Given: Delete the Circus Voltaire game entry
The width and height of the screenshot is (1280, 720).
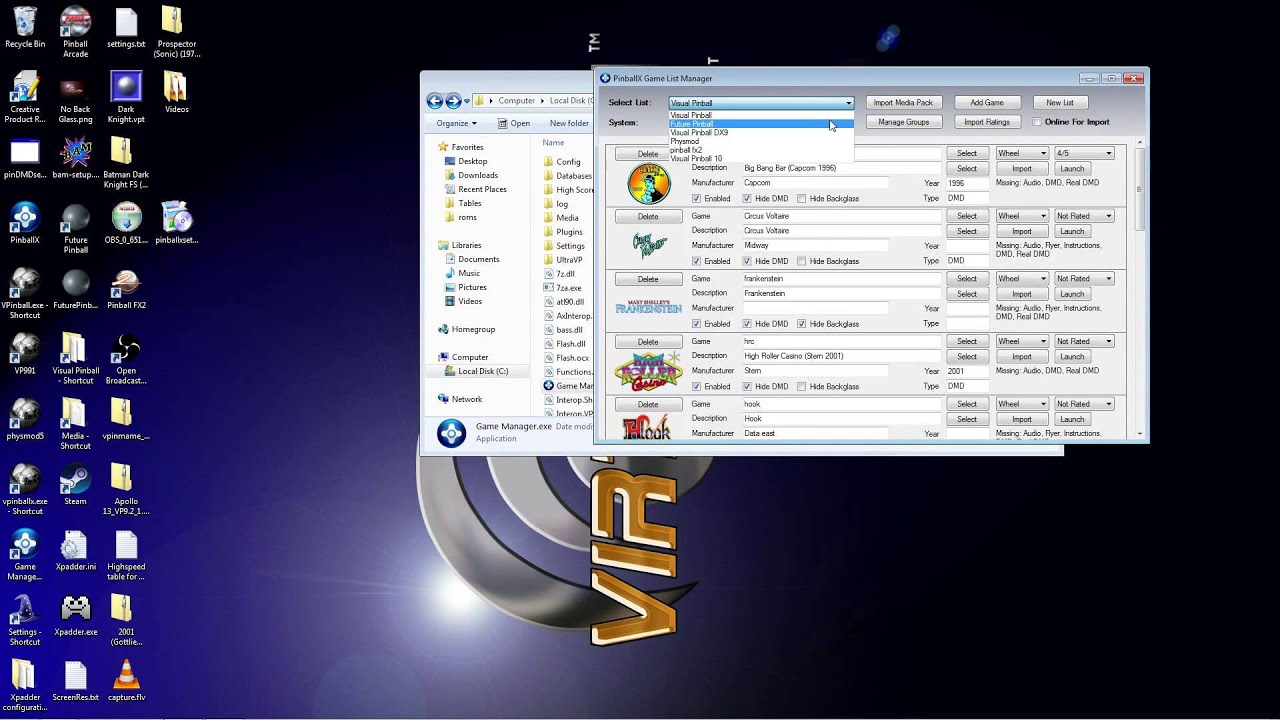Looking at the screenshot, I should click(x=648, y=216).
